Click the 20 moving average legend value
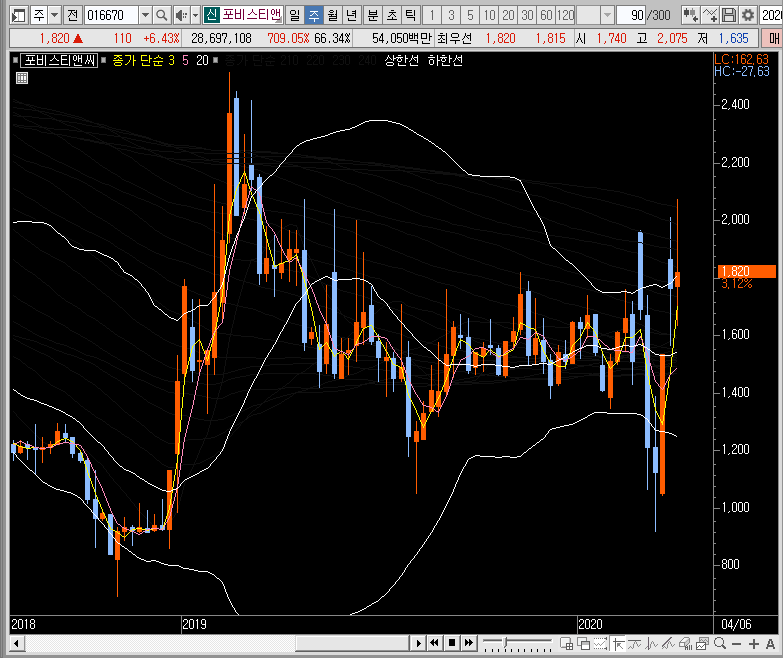 [x=202, y=60]
